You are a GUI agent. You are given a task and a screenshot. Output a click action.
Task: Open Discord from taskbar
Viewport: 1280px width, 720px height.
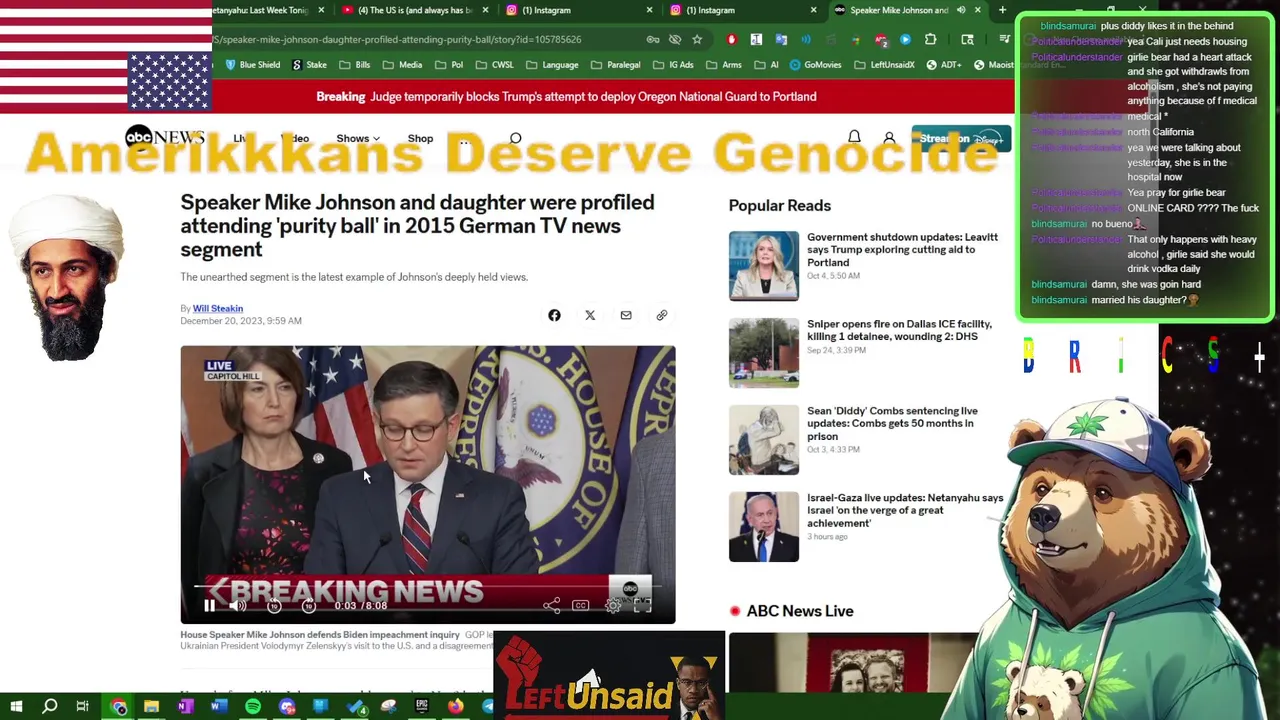click(x=287, y=707)
